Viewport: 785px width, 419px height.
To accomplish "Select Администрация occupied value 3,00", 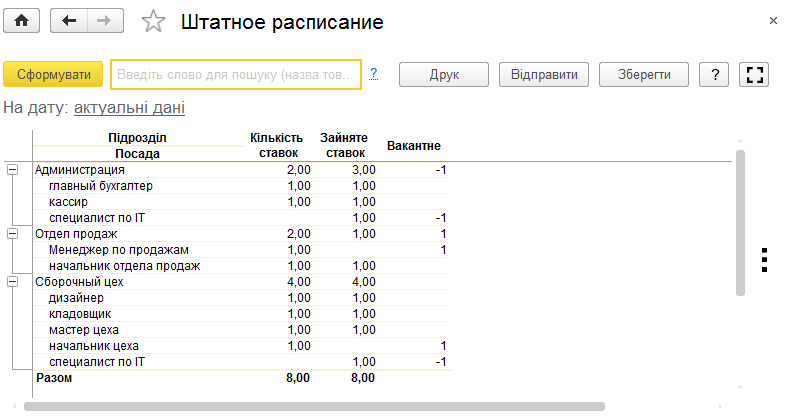I will coord(363,170).
